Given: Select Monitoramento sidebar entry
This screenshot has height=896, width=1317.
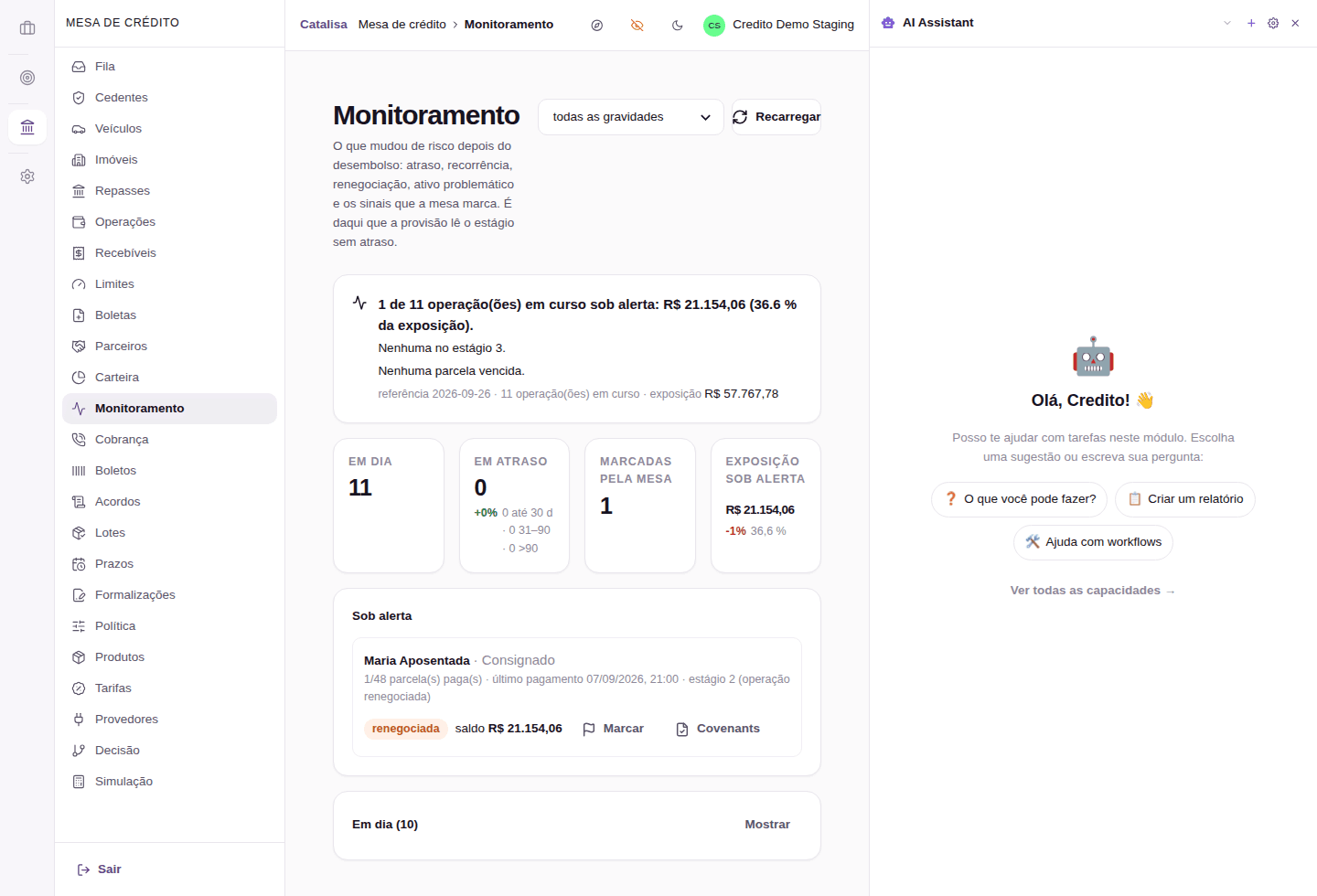Looking at the screenshot, I should tap(169, 409).
